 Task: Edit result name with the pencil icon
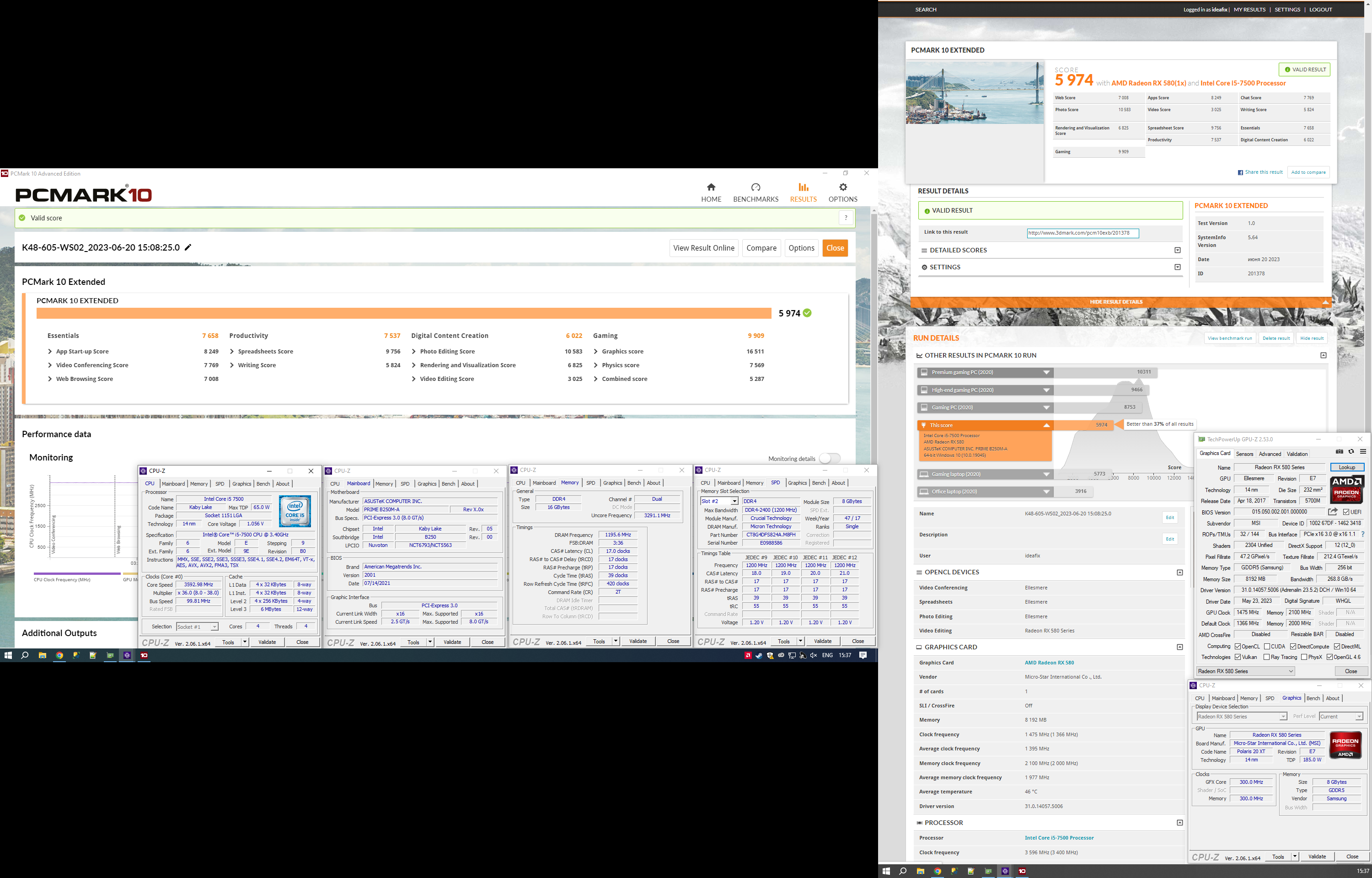[x=188, y=247]
